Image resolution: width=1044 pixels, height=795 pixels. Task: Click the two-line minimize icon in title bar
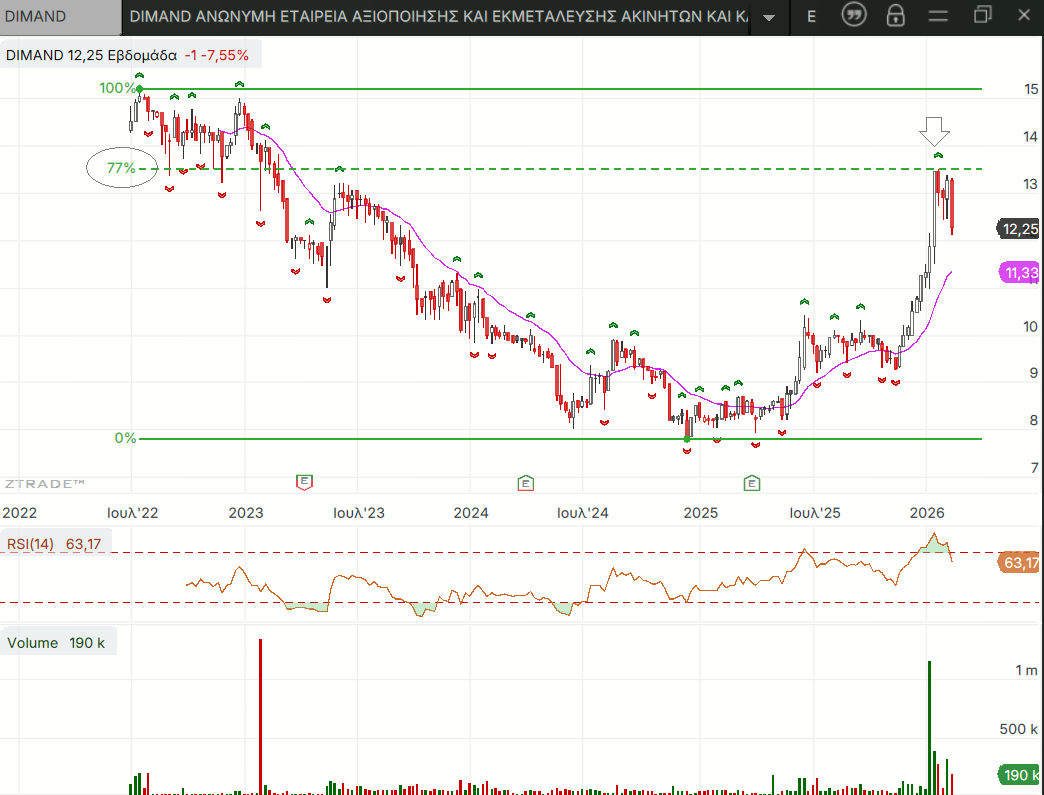click(x=938, y=15)
